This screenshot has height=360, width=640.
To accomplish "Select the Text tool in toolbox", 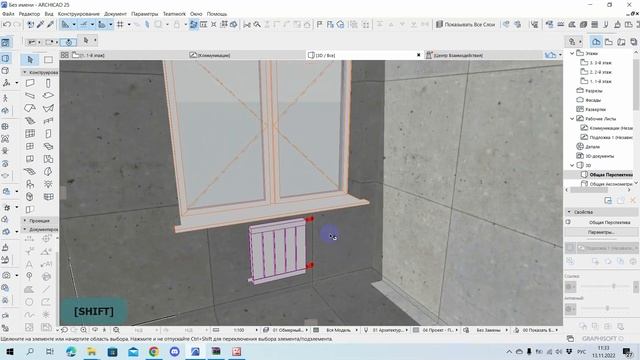I will click(x=29, y=264).
